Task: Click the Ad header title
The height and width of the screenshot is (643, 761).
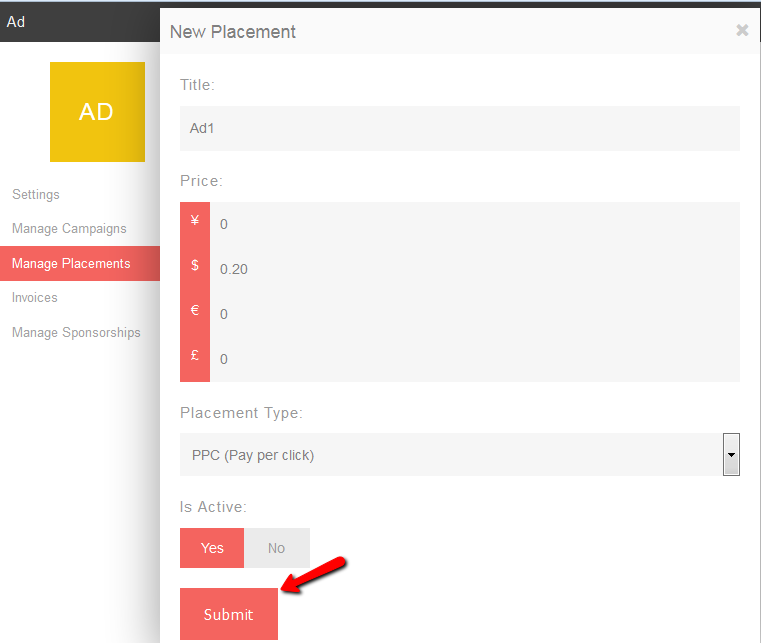Action: pyautogui.click(x=16, y=22)
